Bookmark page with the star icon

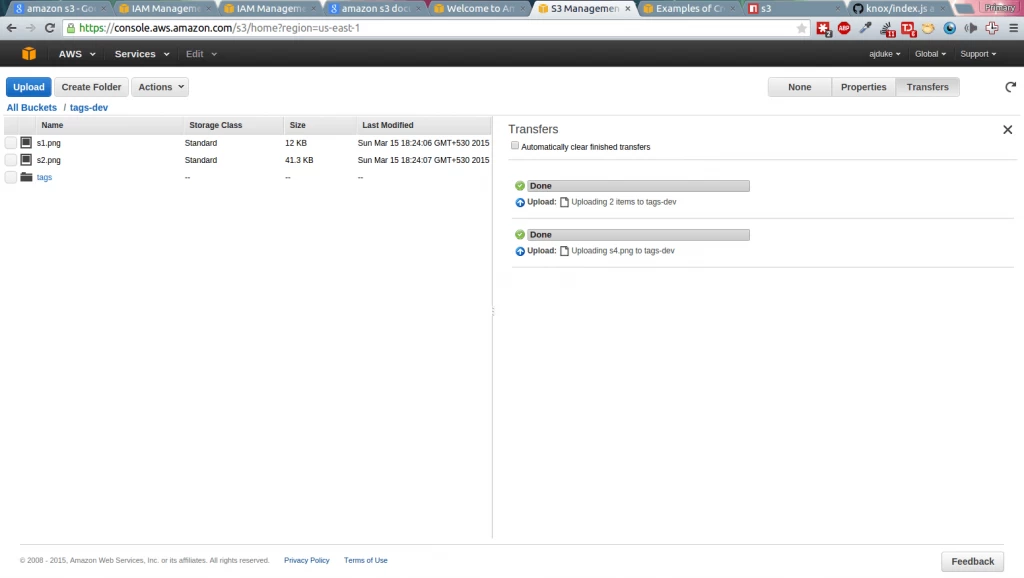pos(801,28)
